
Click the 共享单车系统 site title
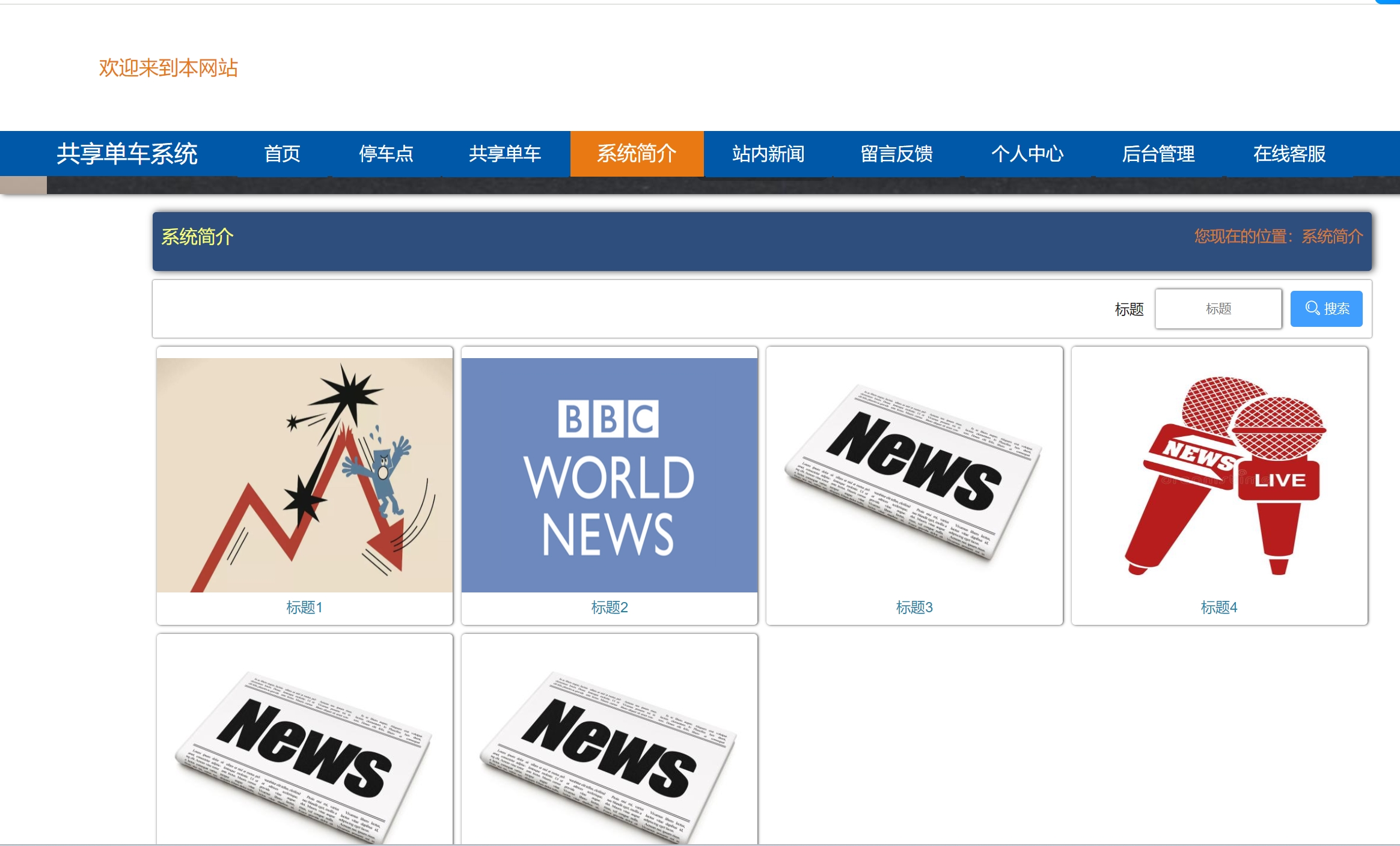(127, 154)
